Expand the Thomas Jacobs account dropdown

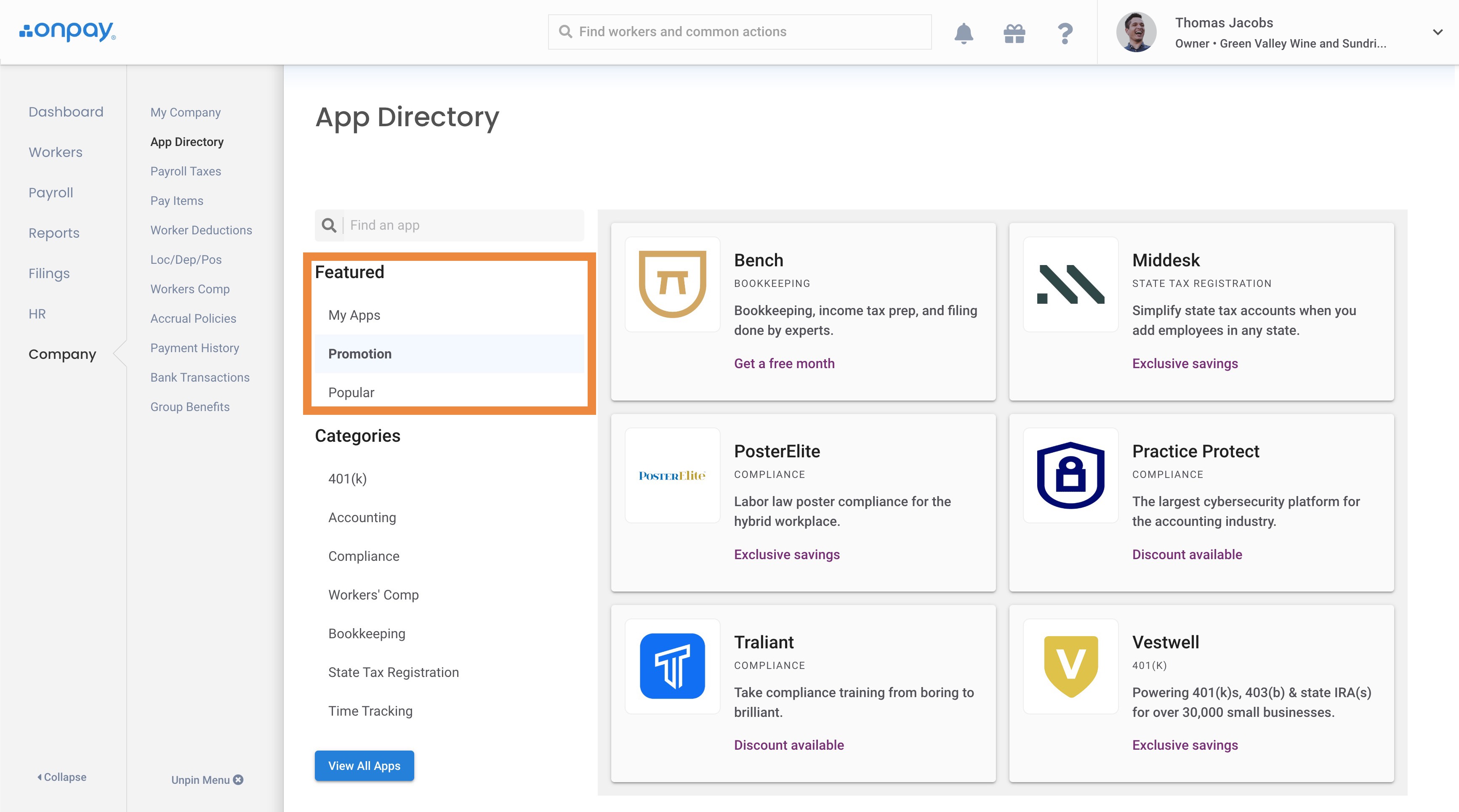pos(1437,32)
